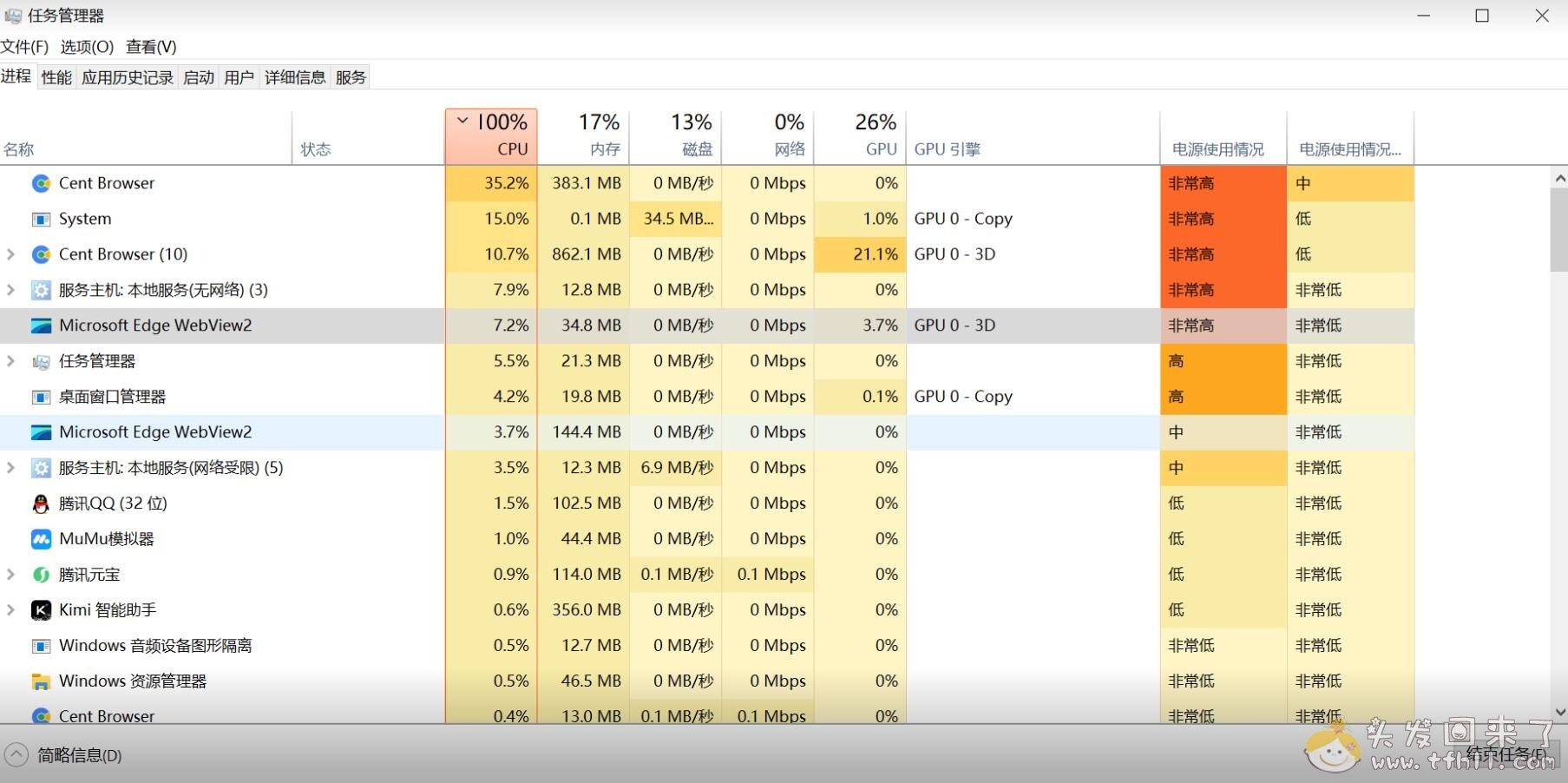Expand the 任务管理器 process row
The width and height of the screenshot is (1568, 783).
click(11, 361)
